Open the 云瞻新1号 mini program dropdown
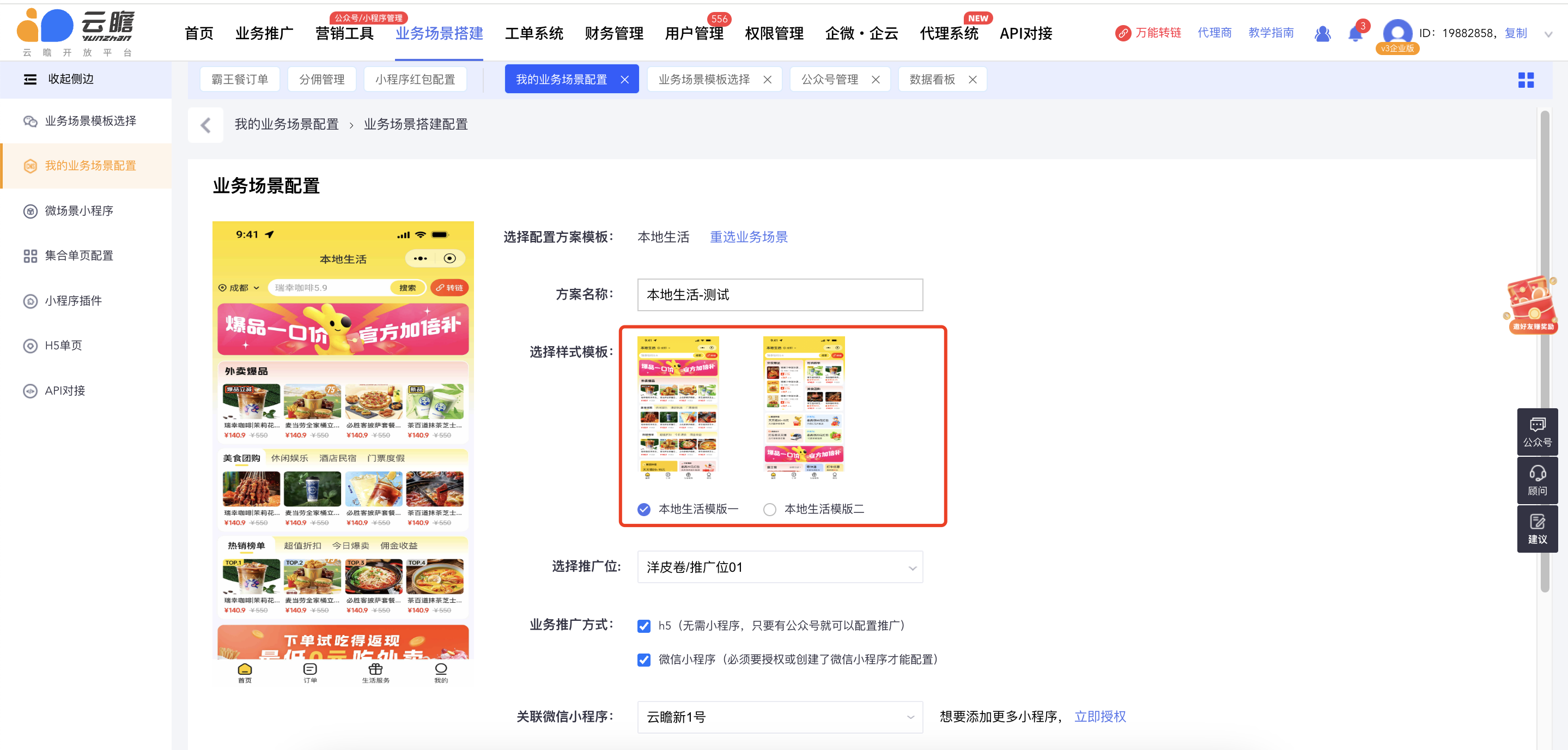 [779, 717]
